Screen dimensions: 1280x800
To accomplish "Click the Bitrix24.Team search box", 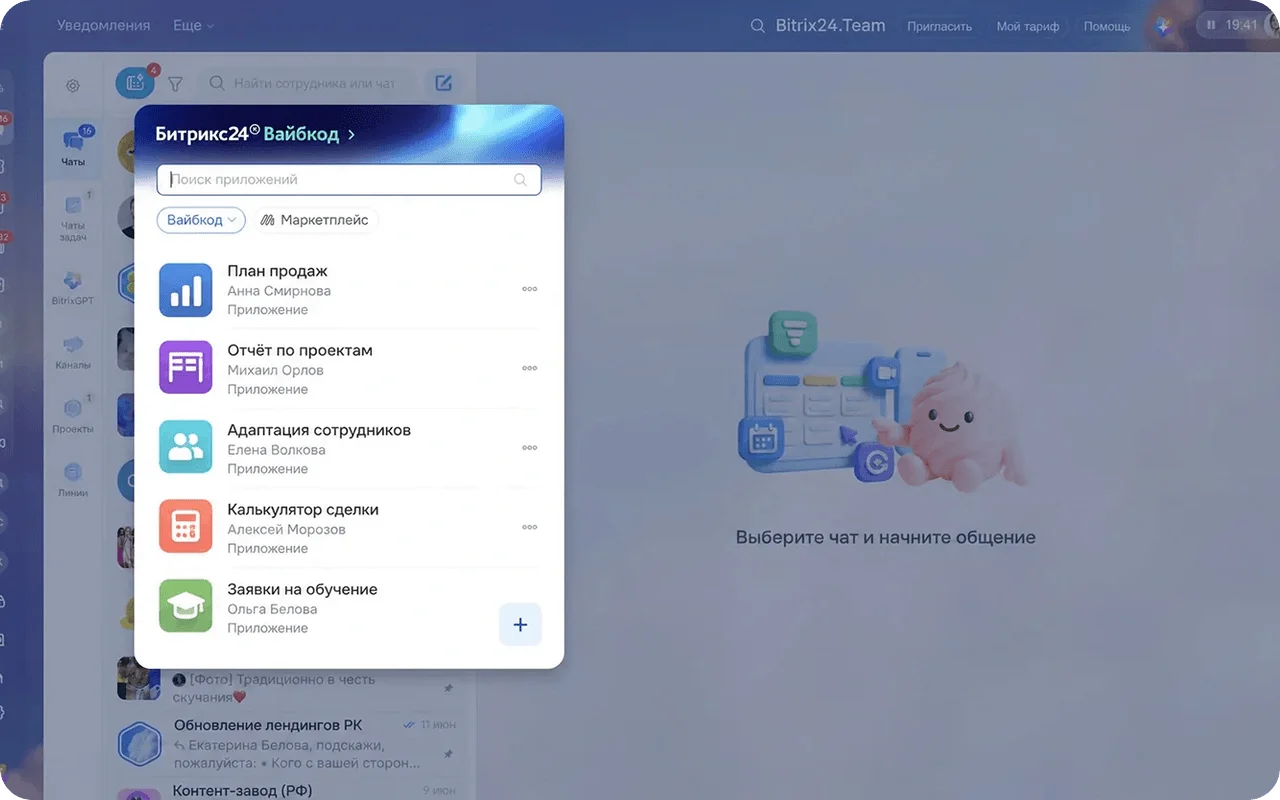I will [818, 25].
